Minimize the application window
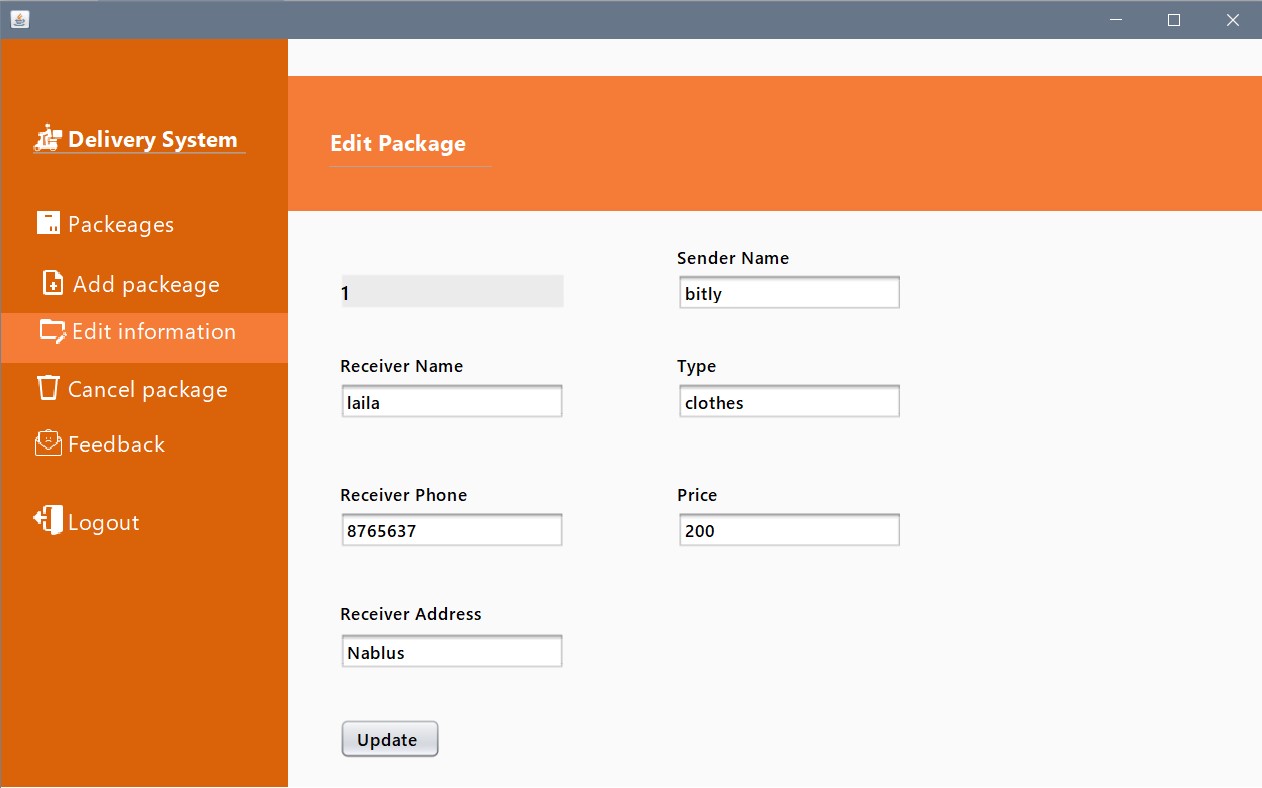 click(x=1116, y=19)
